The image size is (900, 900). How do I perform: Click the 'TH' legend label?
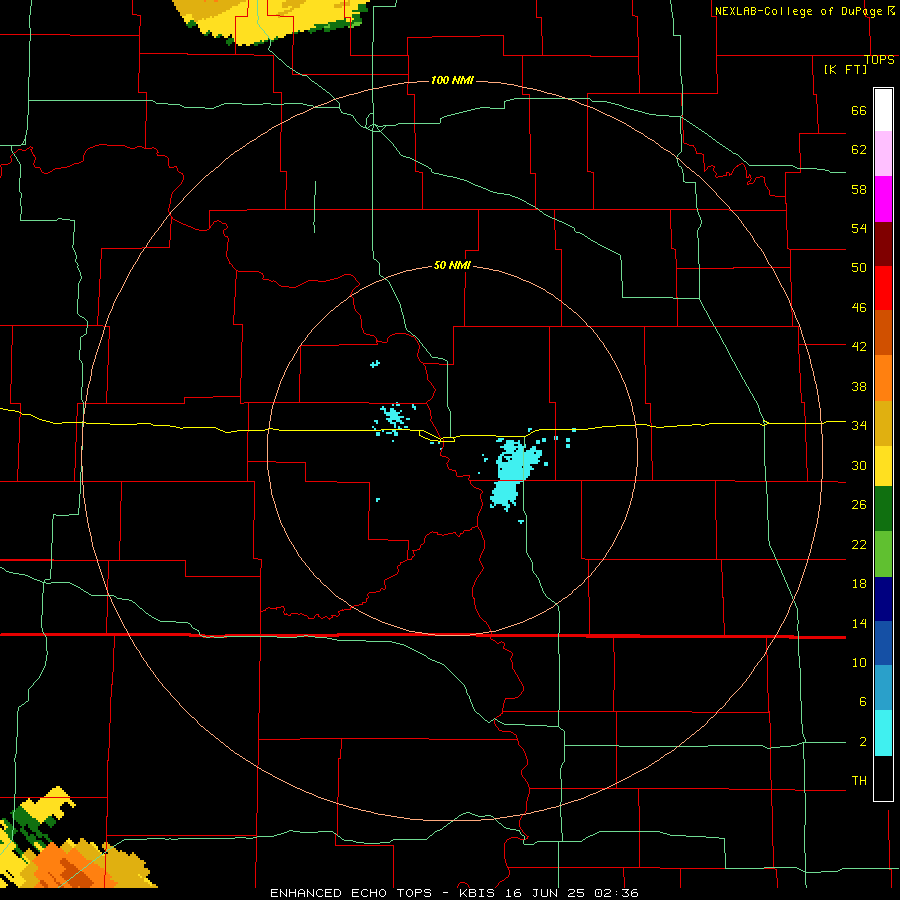(859, 781)
